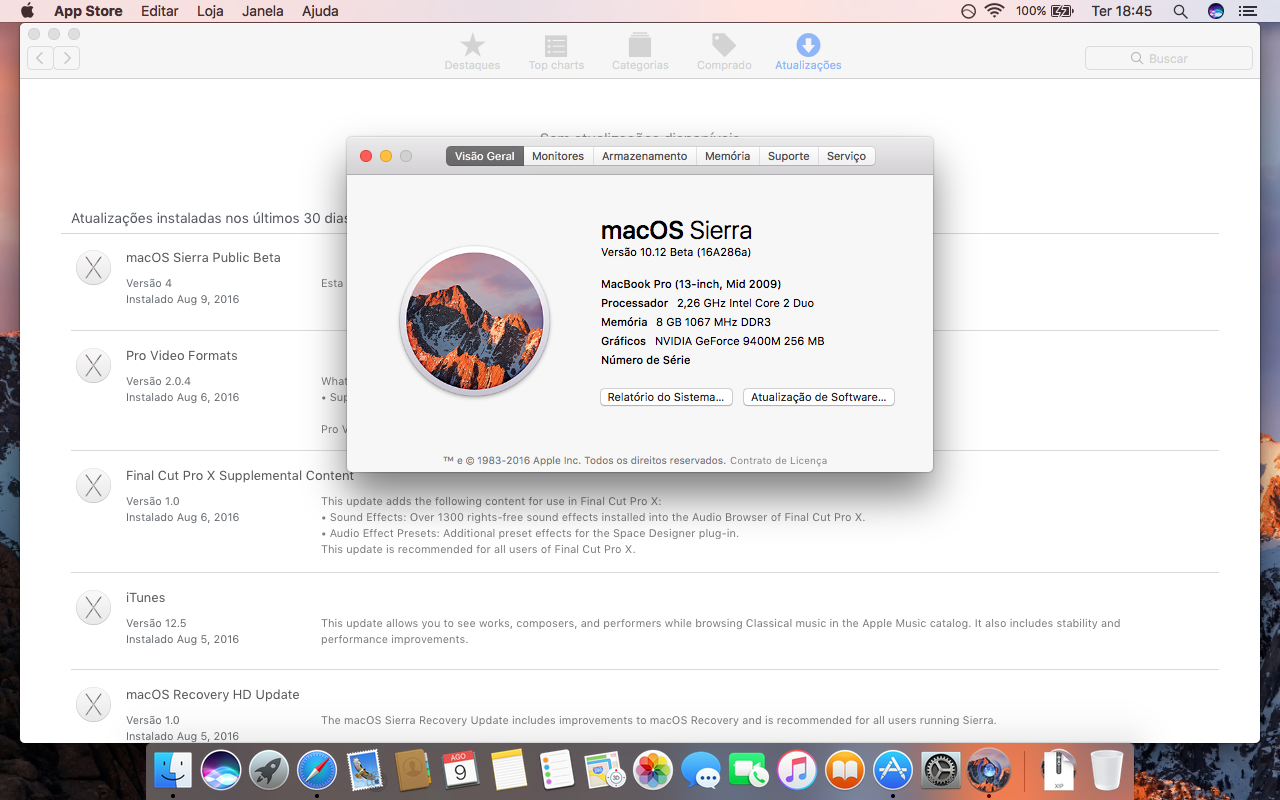Go forward with the App Store forward arrow
1280x800 pixels.
point(67,58)
